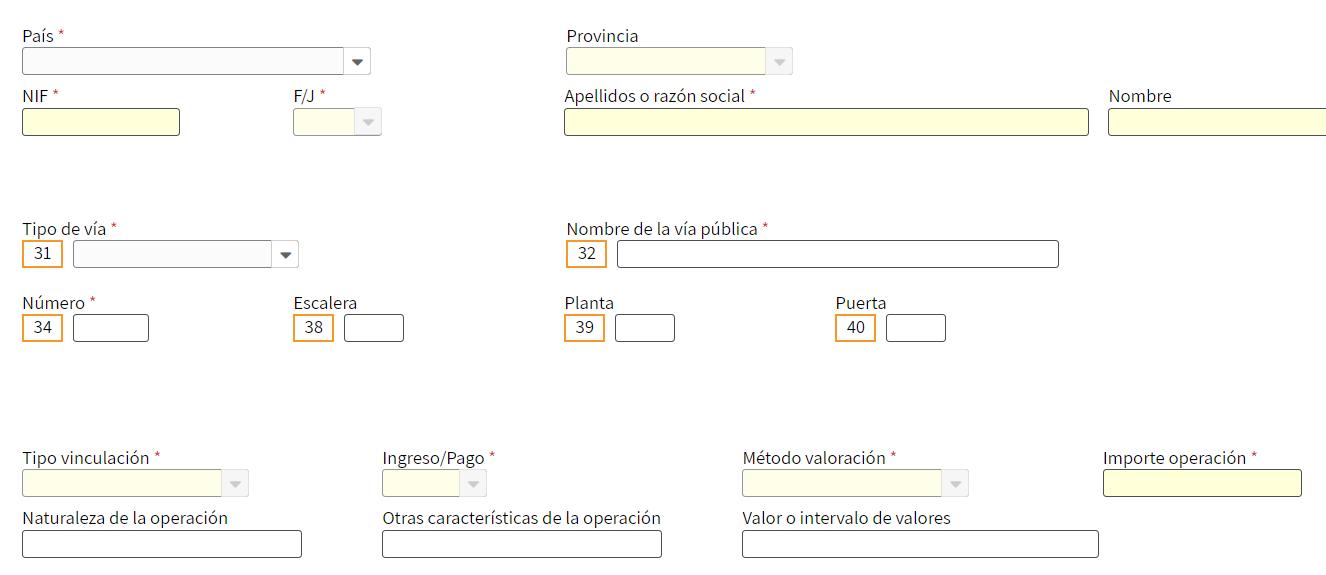The image size is (1326, 575).
Task: Expand the Provincia dropdown
Action: click(780, 62)
